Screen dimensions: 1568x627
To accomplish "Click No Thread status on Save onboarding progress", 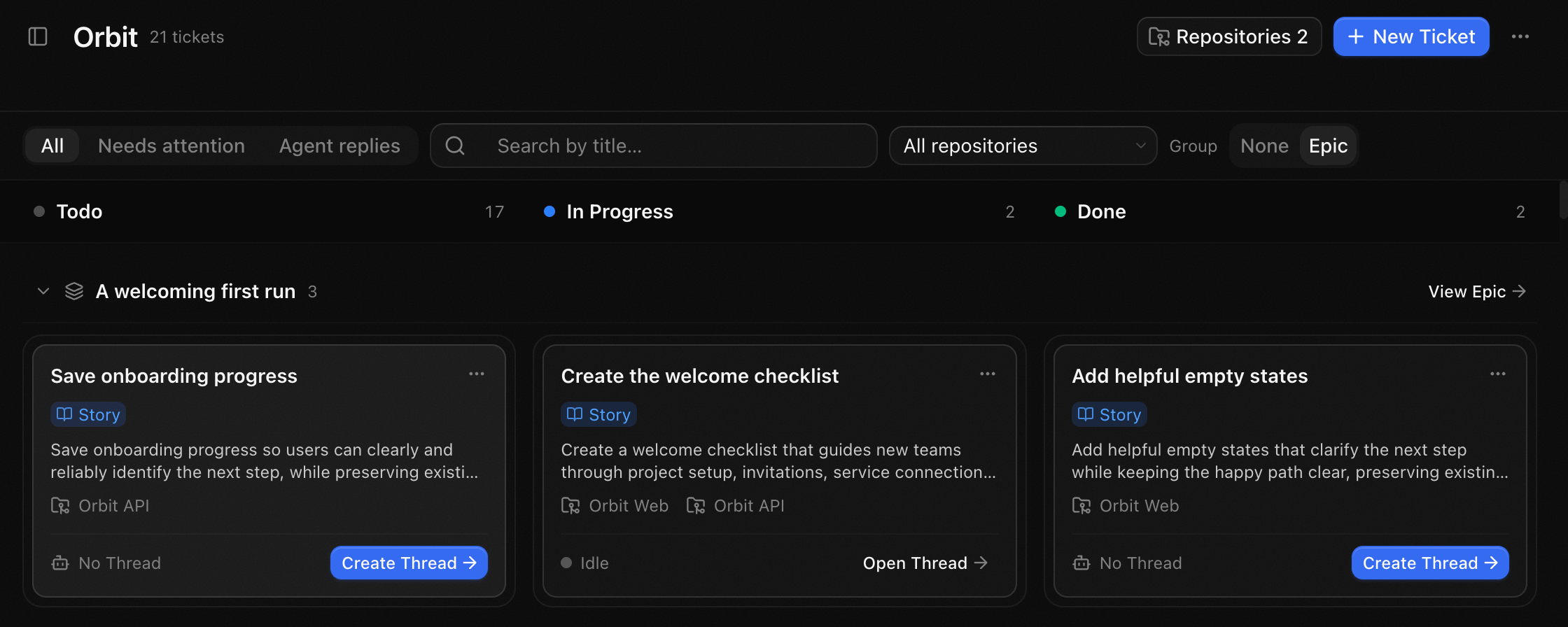I will 106,563.
